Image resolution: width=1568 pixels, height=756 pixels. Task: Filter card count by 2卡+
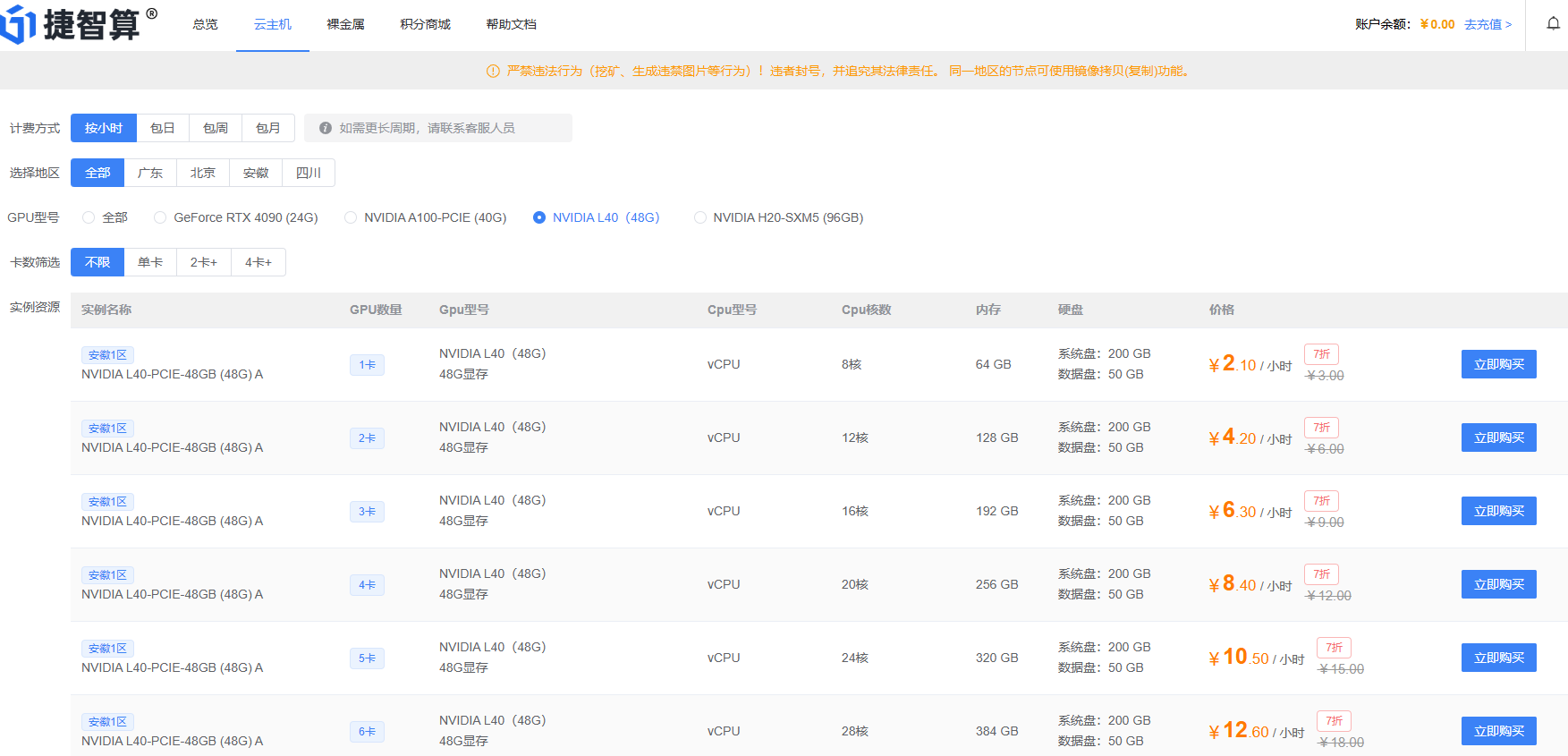coord(203,262)
